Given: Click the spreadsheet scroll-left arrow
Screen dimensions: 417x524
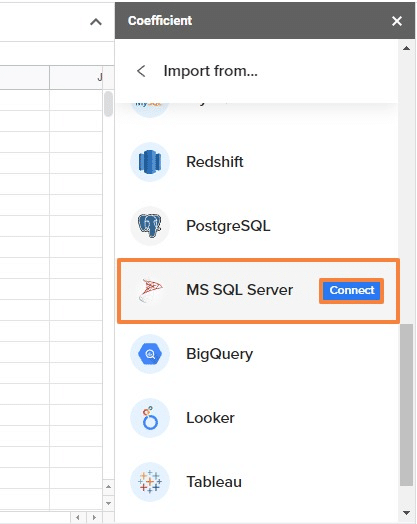Looking at the screenshot, I should pos(78,517).
